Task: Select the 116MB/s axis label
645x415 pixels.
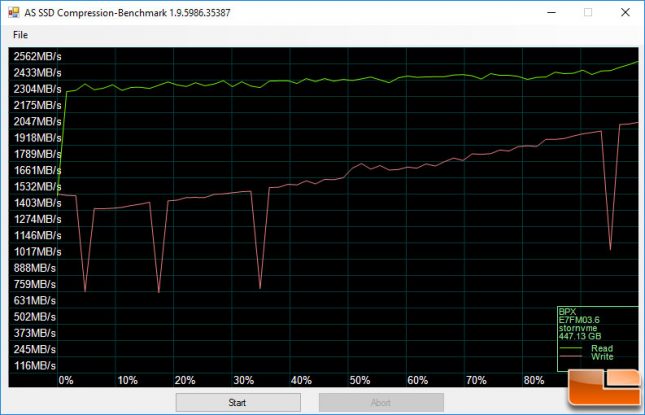Action: (35, 365)
